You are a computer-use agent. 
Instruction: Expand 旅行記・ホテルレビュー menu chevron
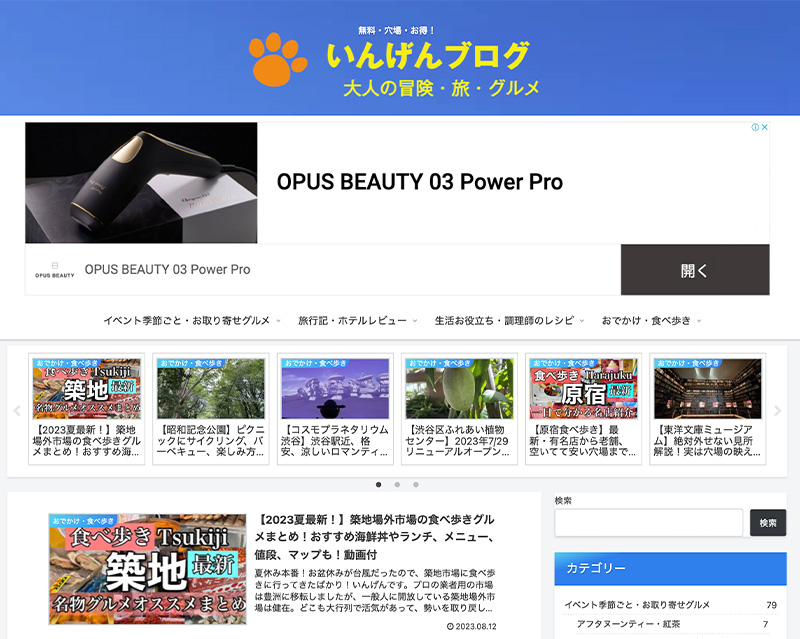(415, 321)
